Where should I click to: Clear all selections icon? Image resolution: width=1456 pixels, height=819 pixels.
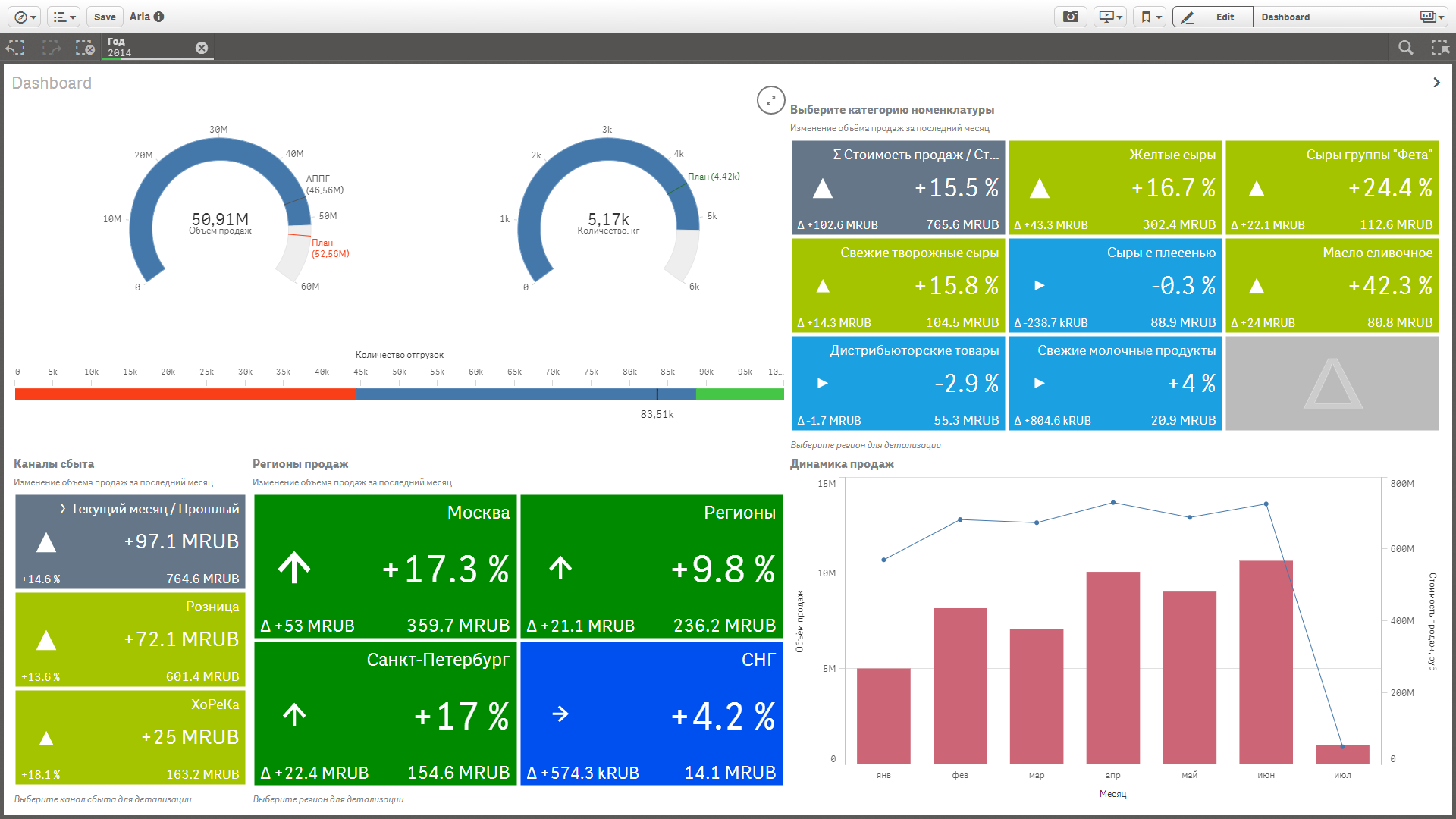[85, 48]
